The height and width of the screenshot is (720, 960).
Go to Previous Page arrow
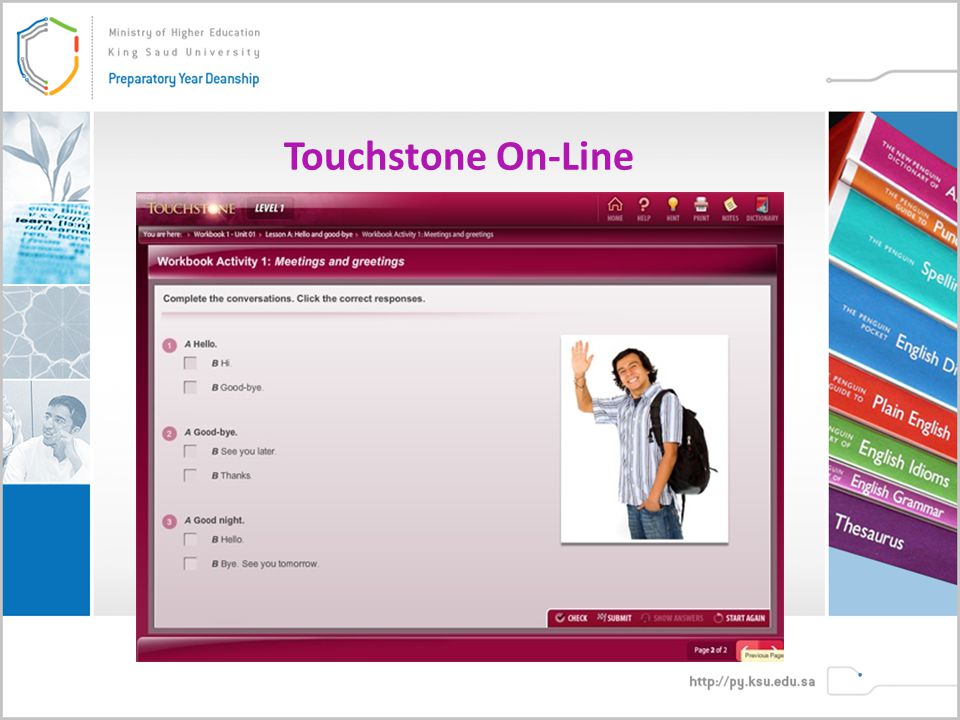[x=748, y=649]
